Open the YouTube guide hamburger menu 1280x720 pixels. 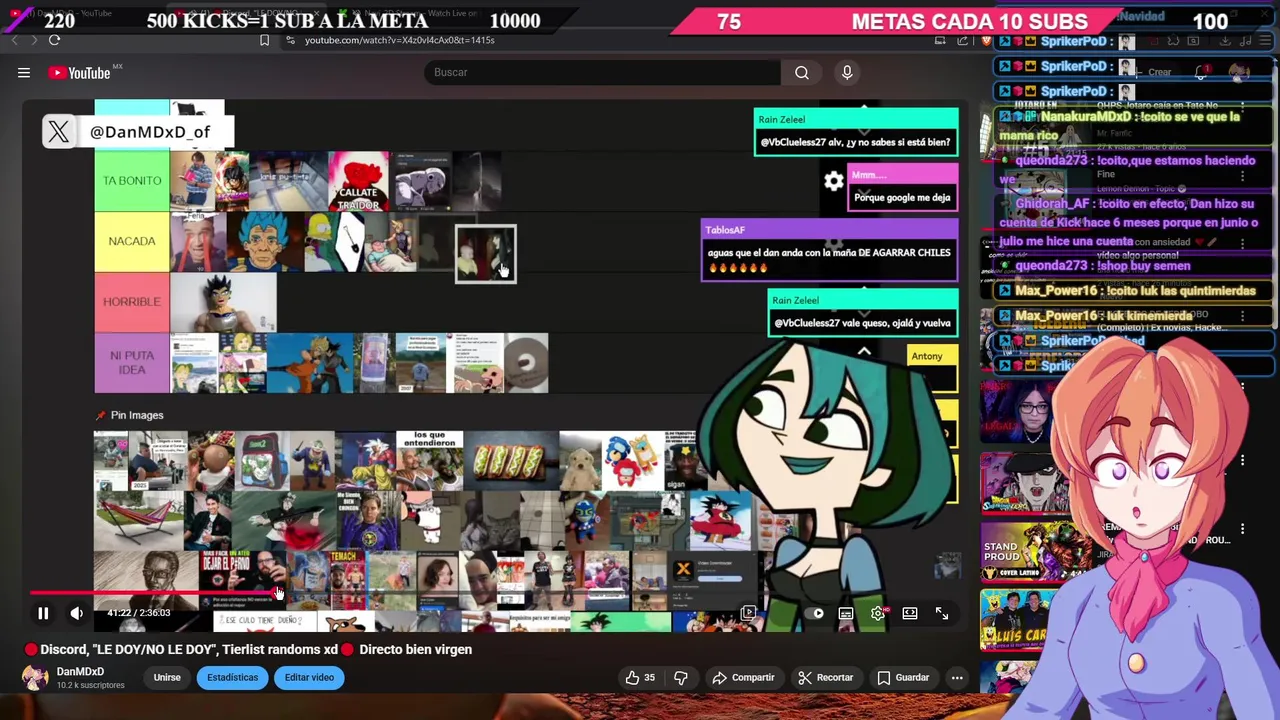(24, 72)
